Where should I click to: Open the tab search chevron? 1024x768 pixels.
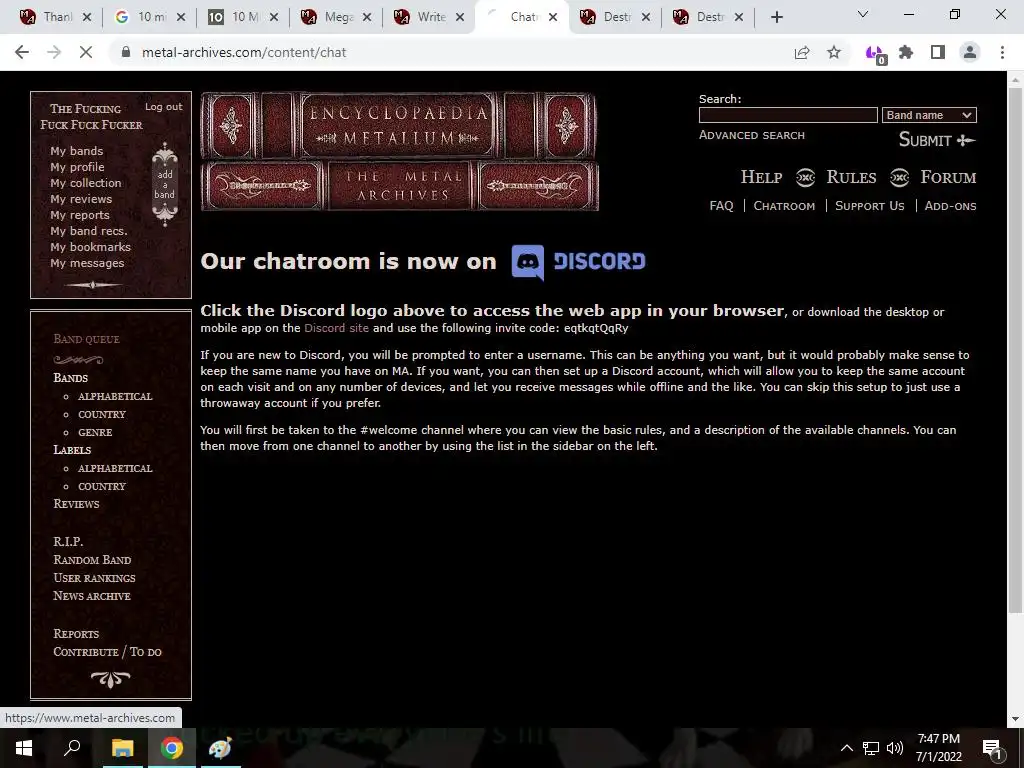(x=863, y=14)
